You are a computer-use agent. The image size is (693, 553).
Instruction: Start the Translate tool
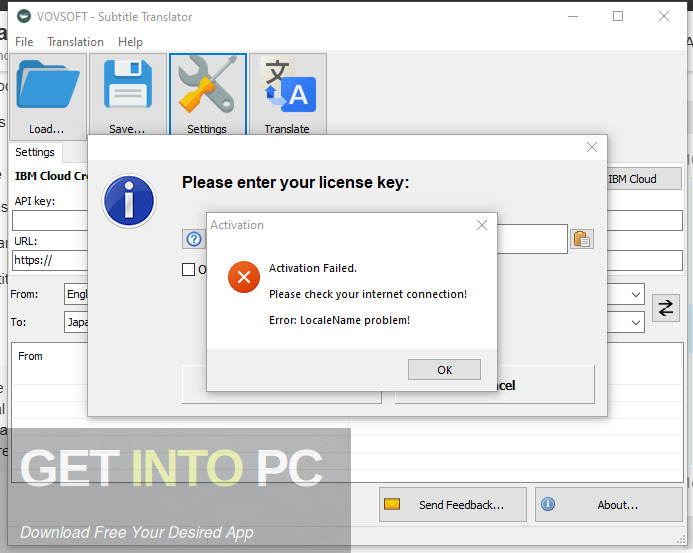pos(288,96)
